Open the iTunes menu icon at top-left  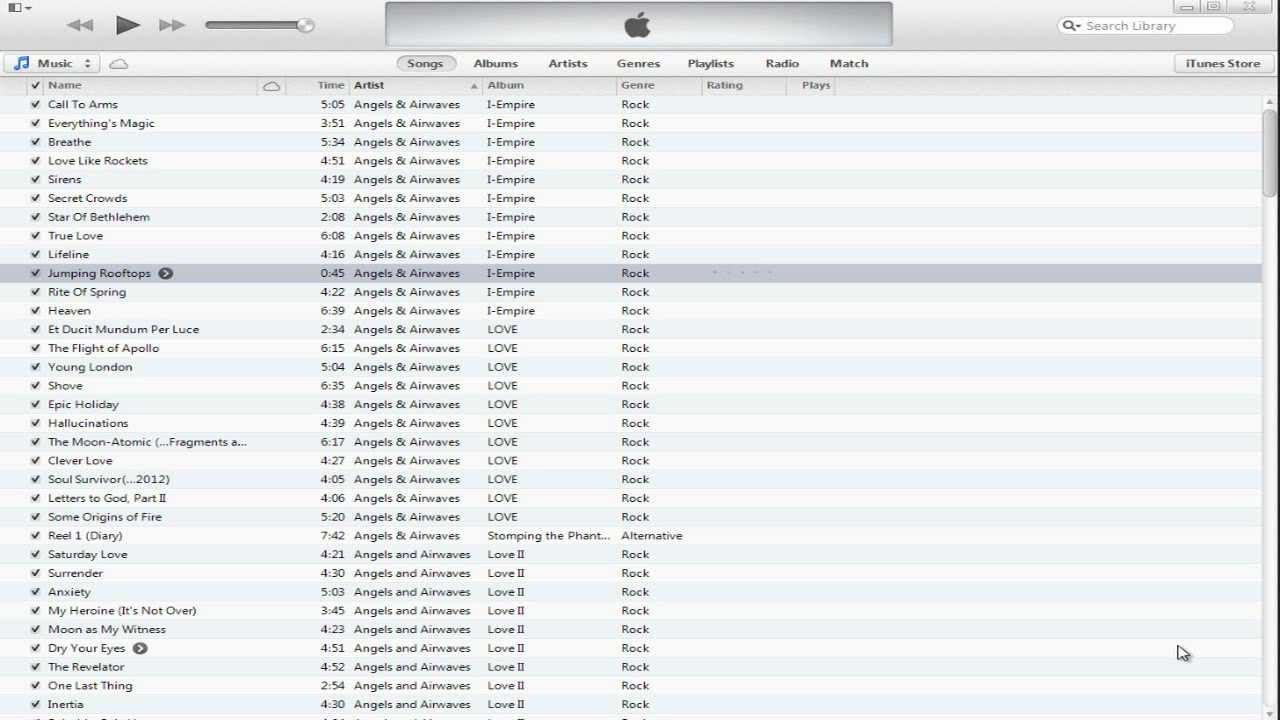pos(19,7)
